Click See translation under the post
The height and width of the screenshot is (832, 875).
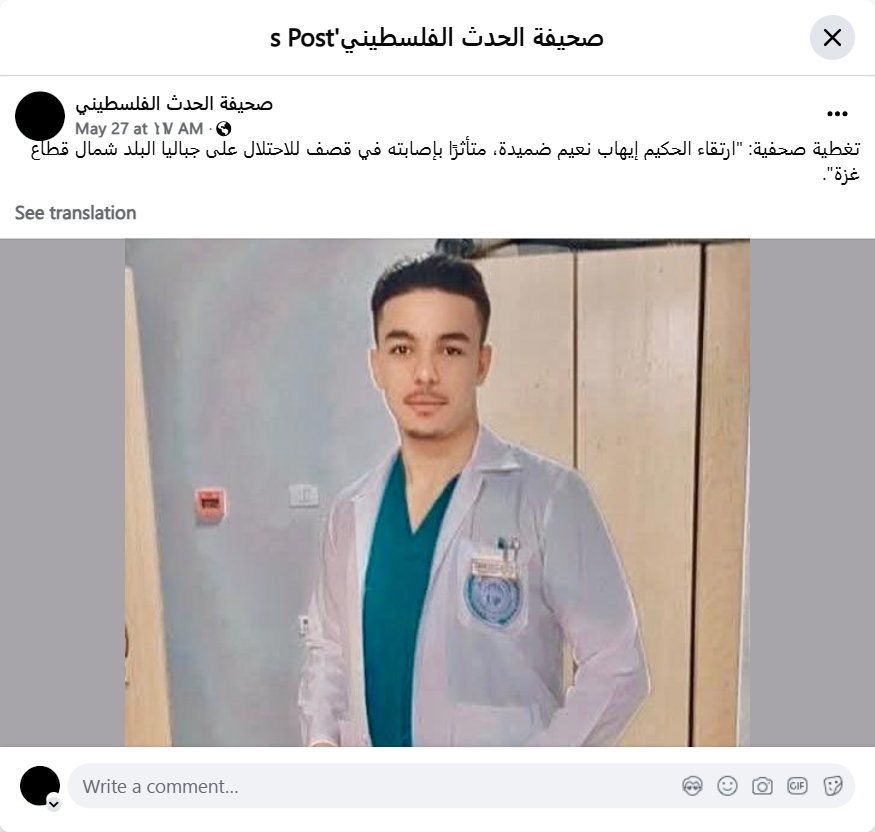pos(75,213)
